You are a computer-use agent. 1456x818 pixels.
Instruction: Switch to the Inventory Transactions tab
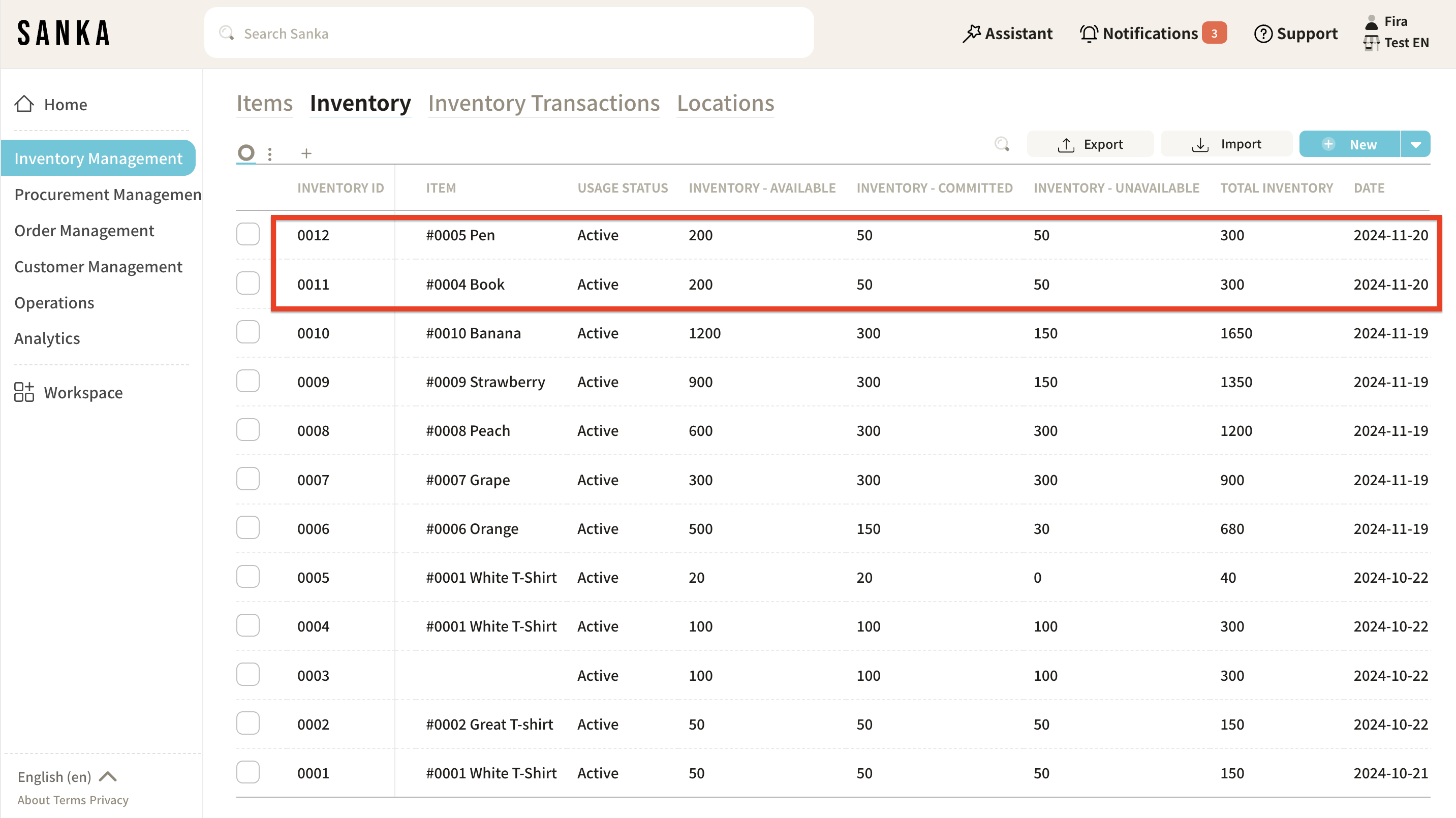[x=544, y=103]
